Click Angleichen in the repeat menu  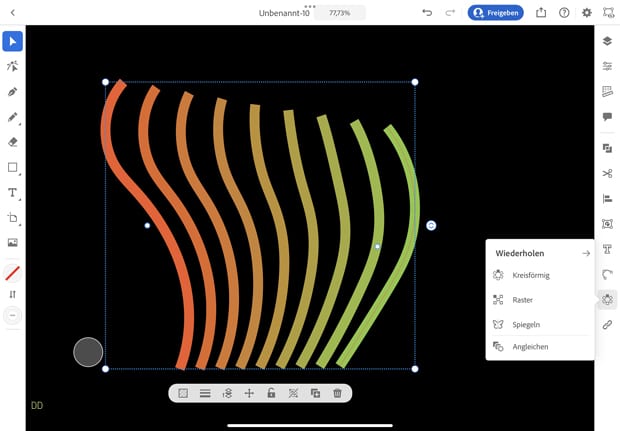coord(529,347)
